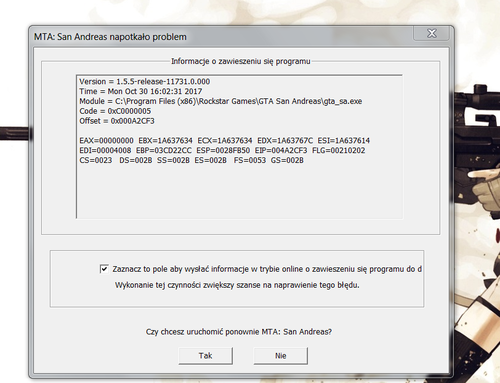This screenshot has height=383, width=500.
Task: Click the ES=002B segment value
Action: click(x=211, y=160)
